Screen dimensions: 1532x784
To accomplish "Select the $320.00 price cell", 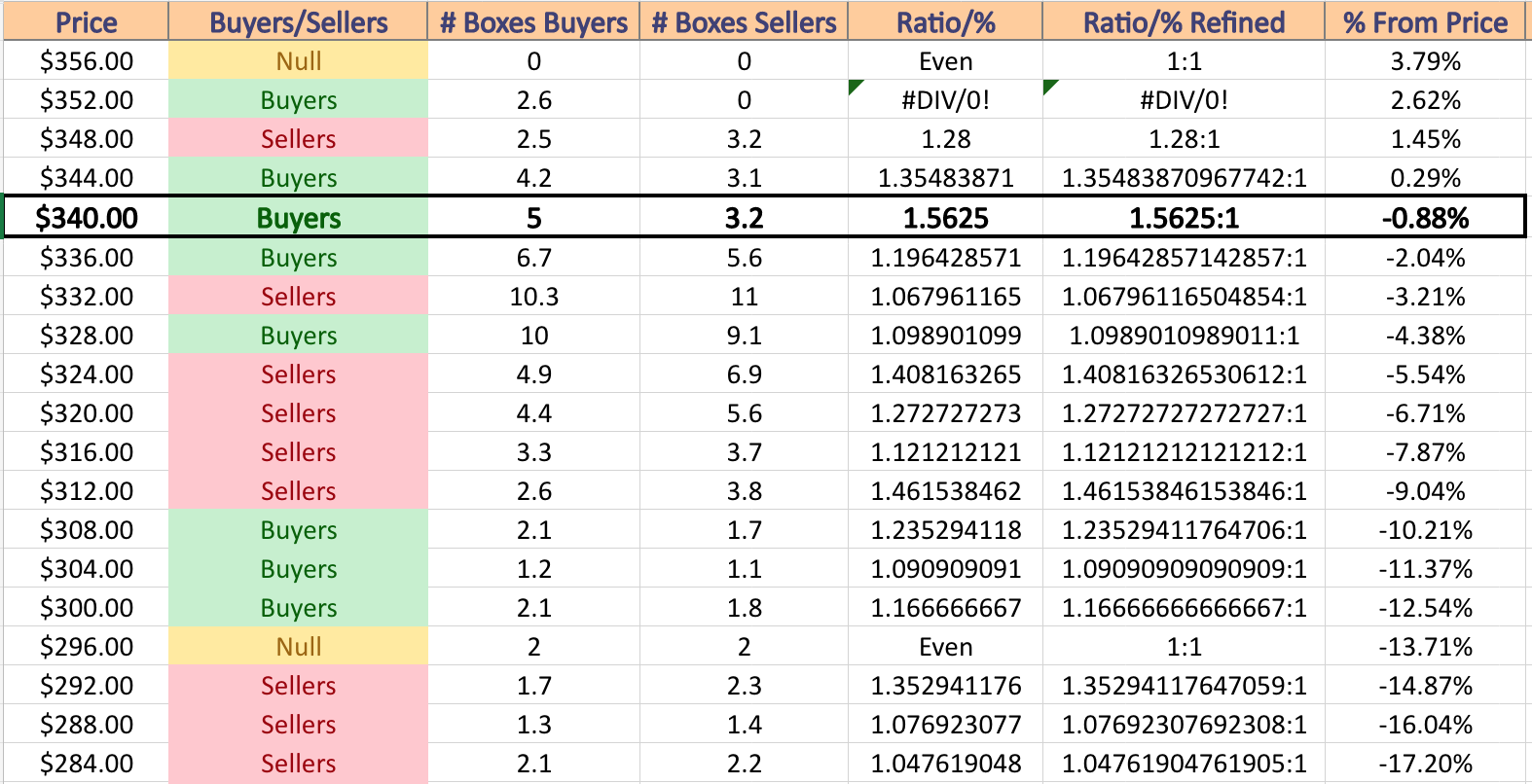I will pos(86,413).
